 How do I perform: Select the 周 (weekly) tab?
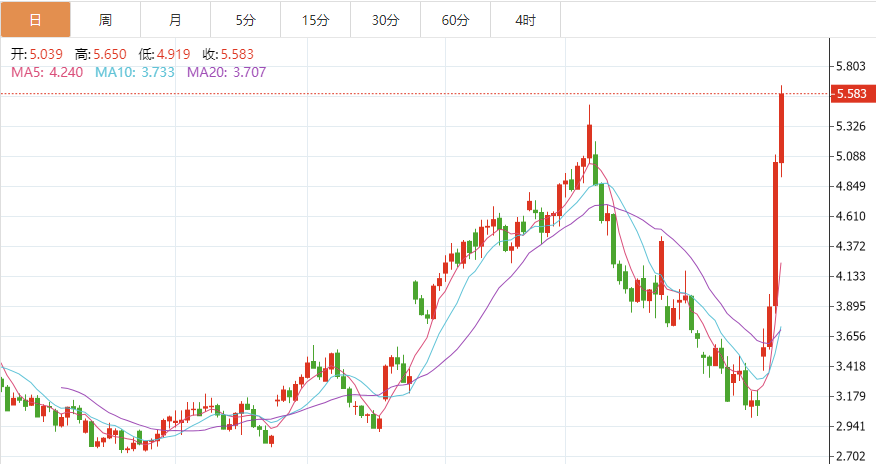tap(105, 20)
